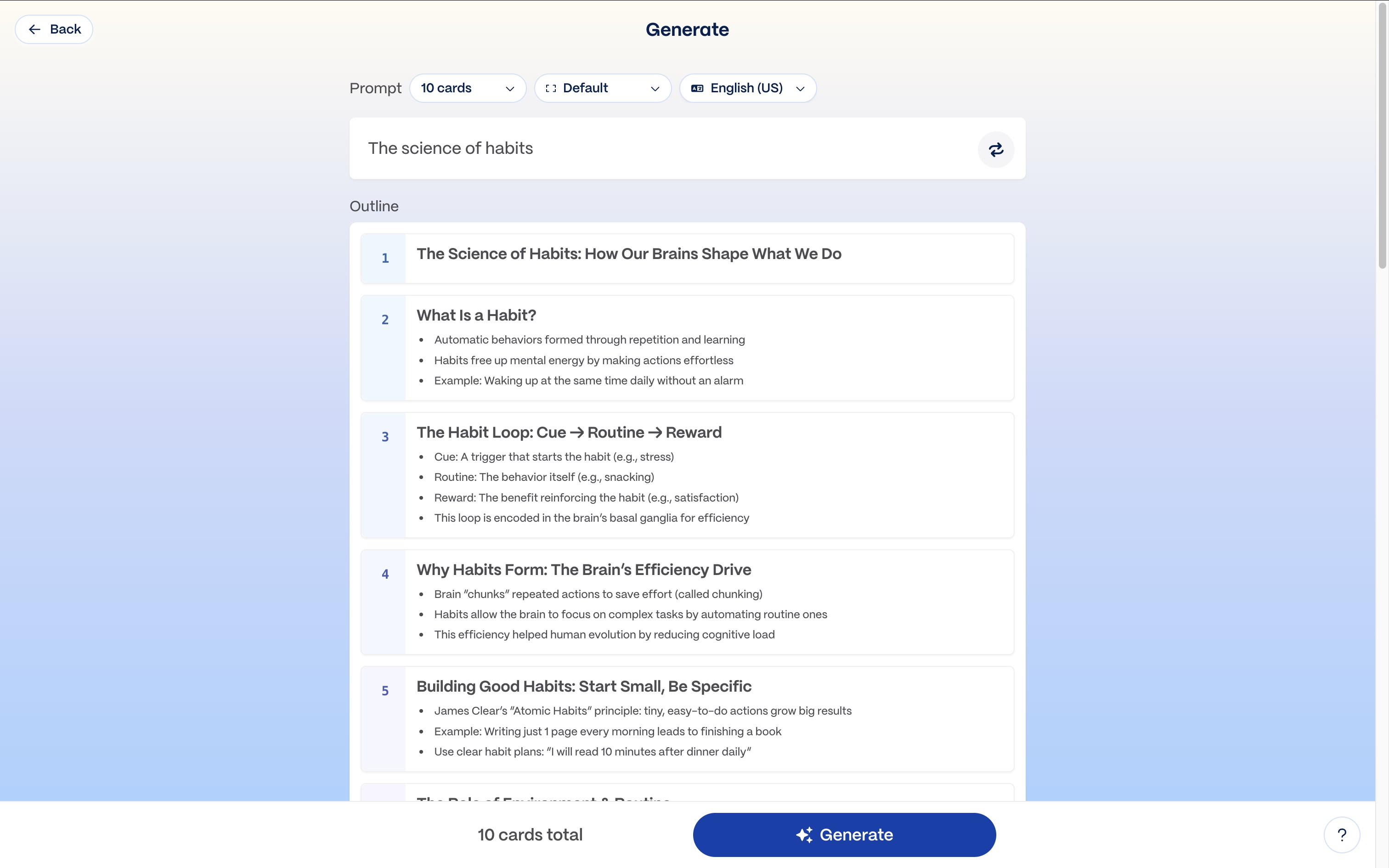The height and width of the screenshot is (868, 1389).
Task: Click the Prompt label
Action: click(375, 88)
